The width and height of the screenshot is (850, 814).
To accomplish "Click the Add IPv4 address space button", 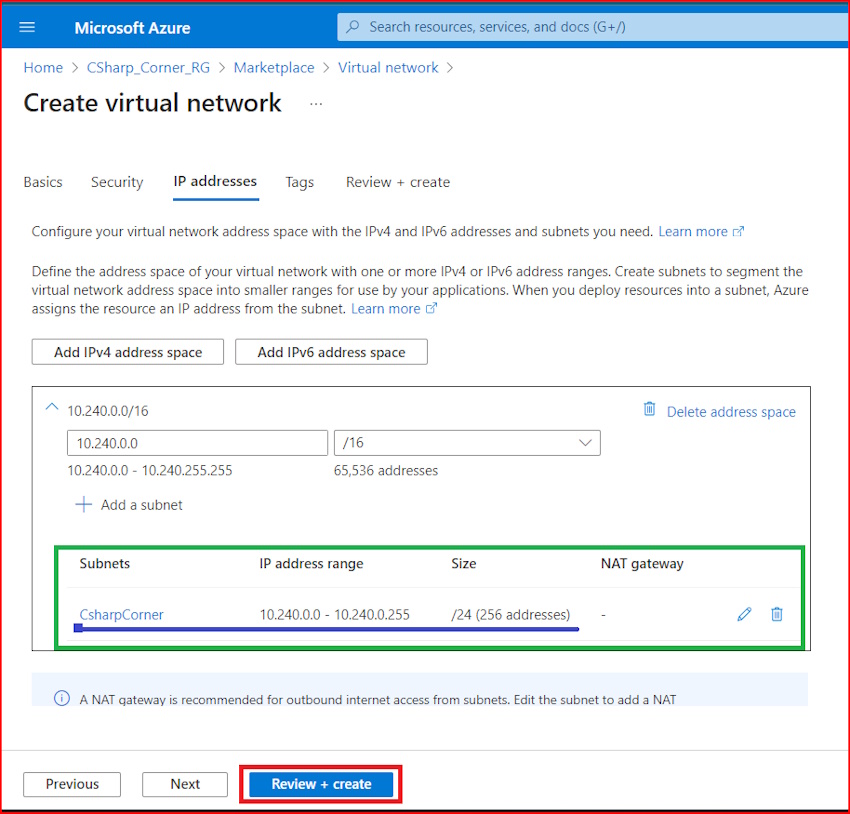I will tap(127, 351).
